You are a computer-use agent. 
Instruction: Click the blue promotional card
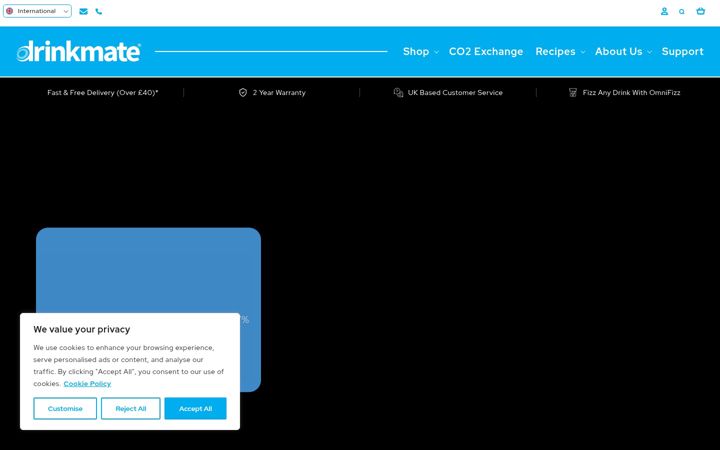click(x=148, y=271)
